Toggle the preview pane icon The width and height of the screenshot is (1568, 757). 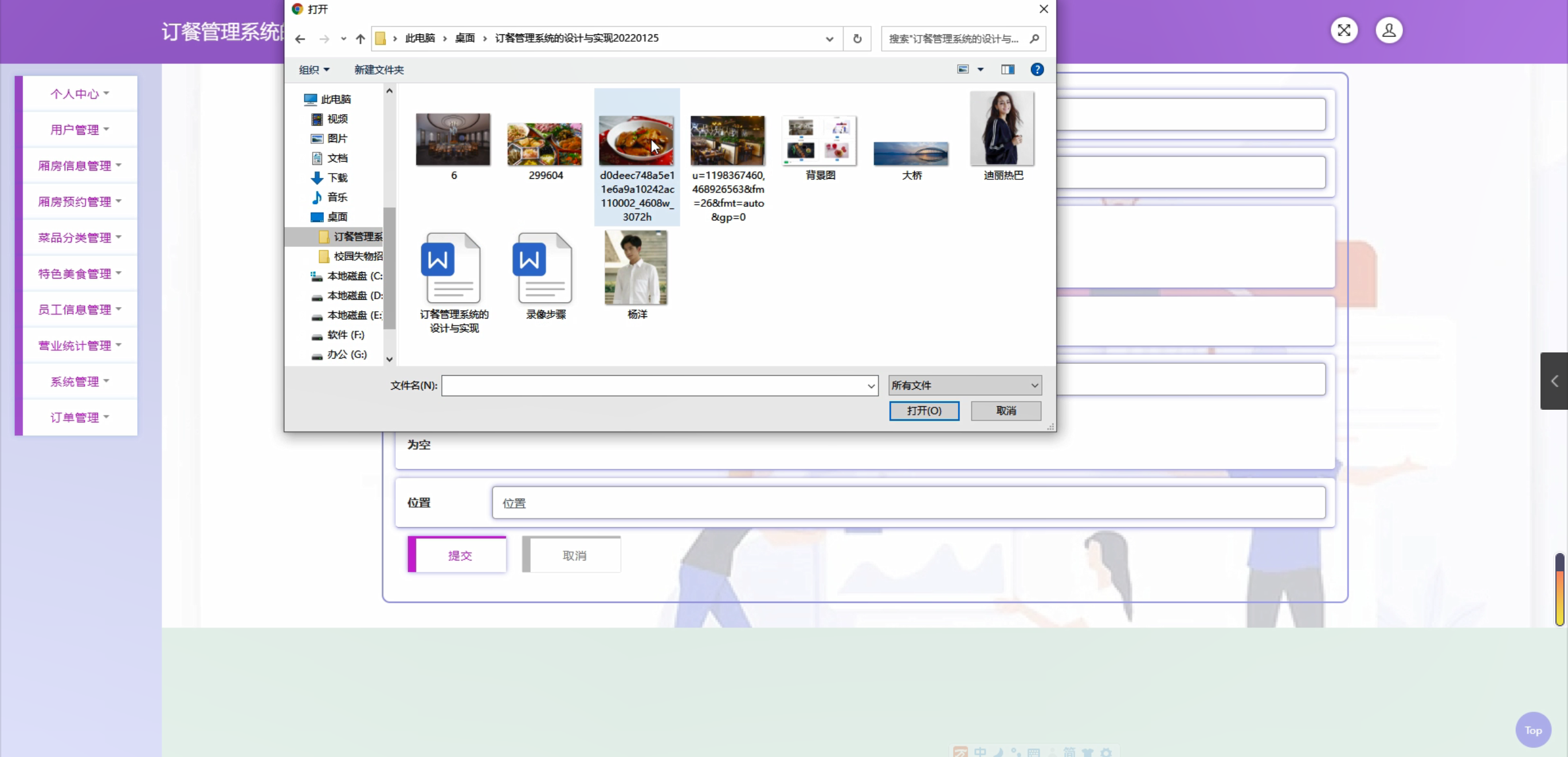1008,69
